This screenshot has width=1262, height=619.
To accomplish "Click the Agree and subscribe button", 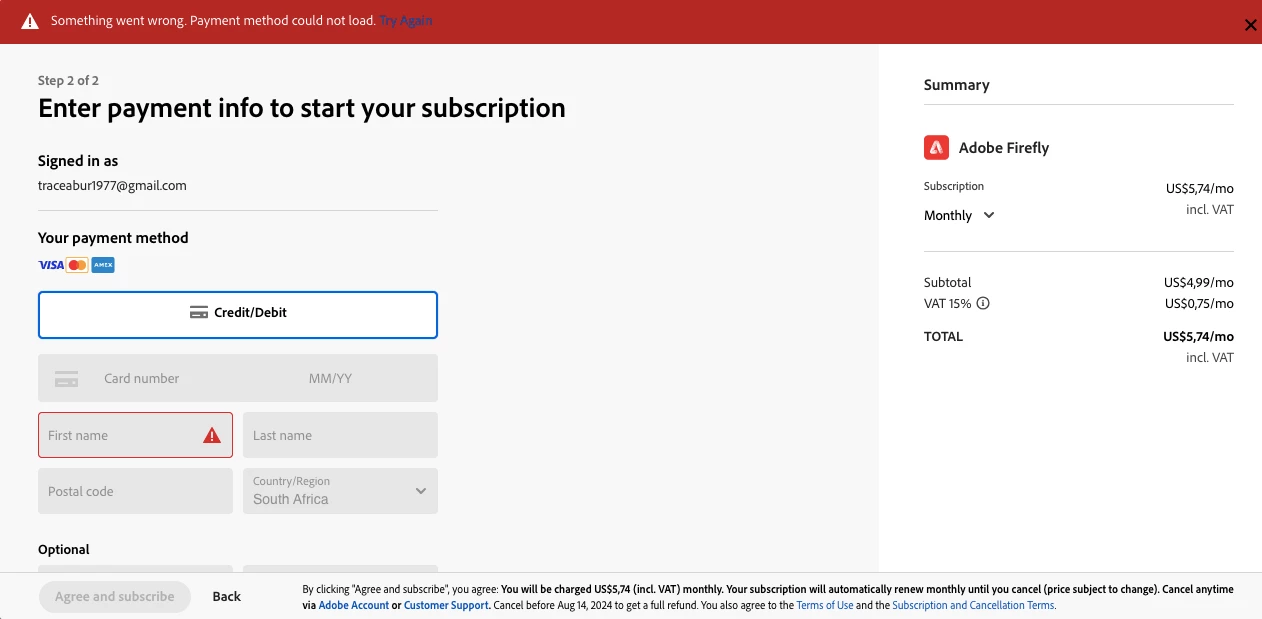I will point(115,596).
